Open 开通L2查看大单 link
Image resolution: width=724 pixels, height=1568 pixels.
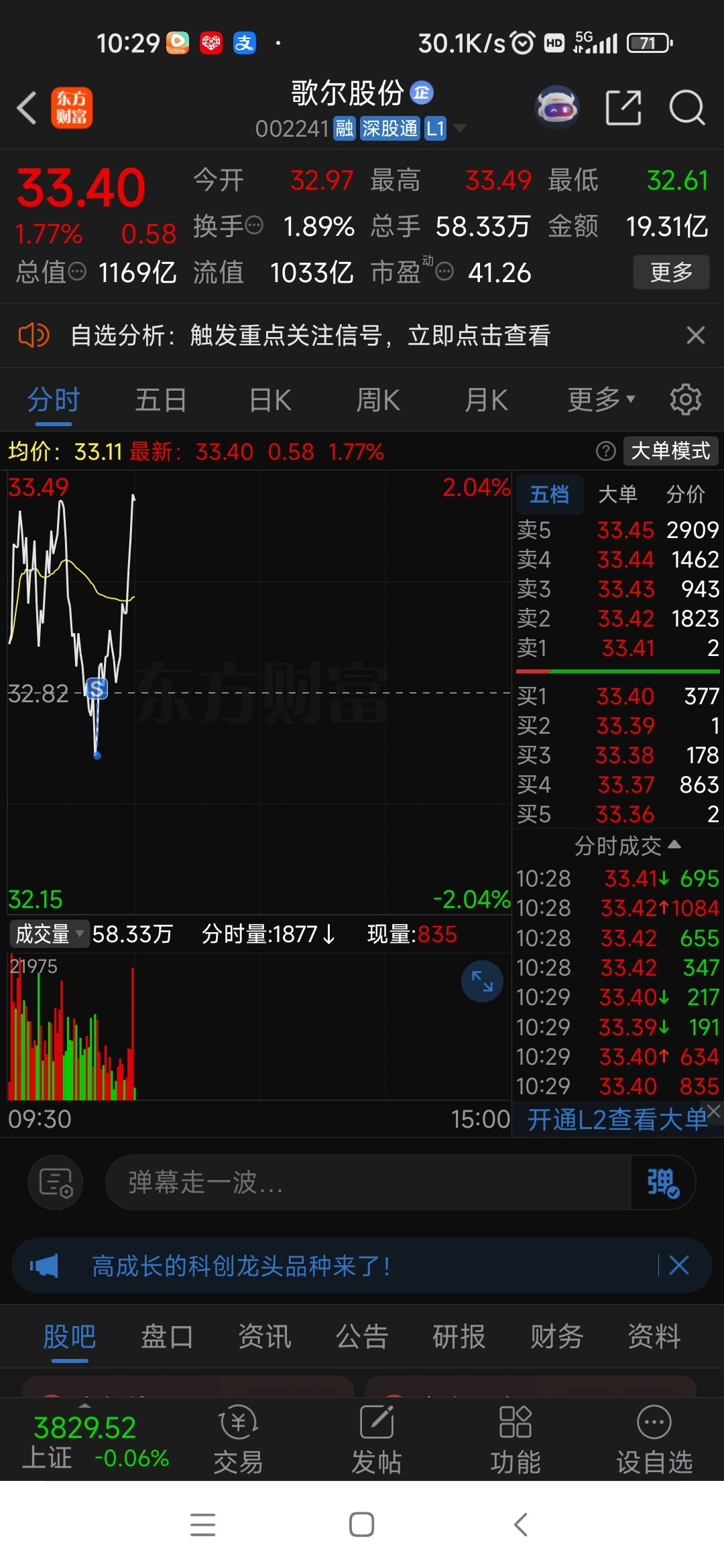(x=617, y=1120)
